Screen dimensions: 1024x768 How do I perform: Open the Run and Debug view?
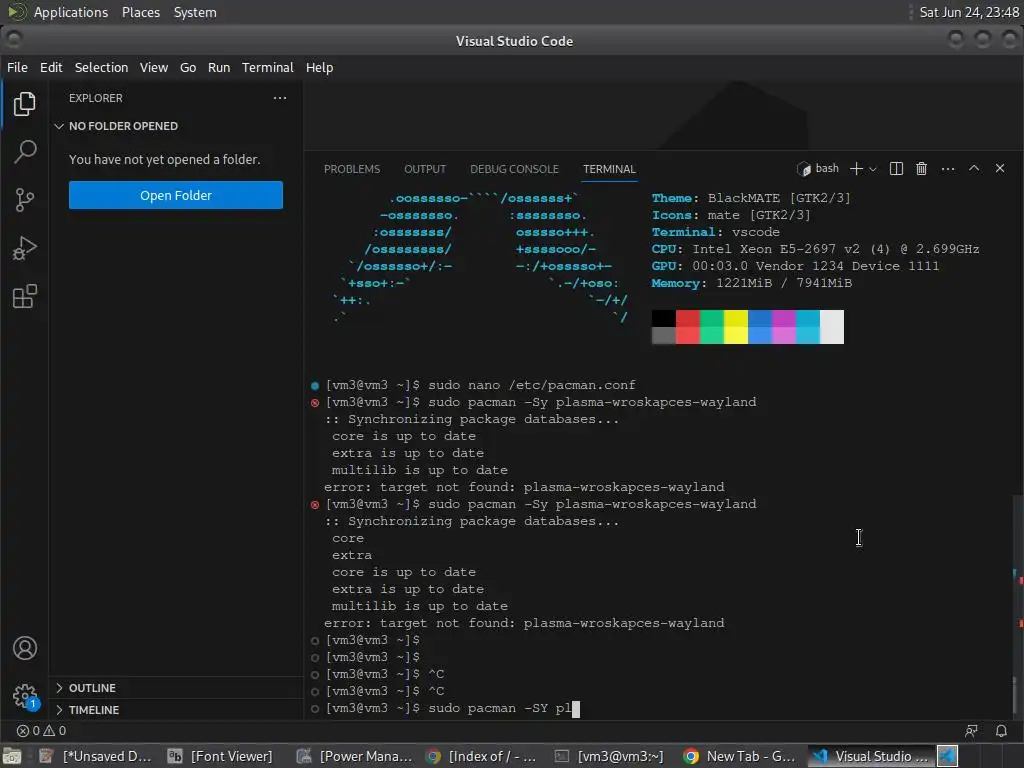(x=24, y=248)
